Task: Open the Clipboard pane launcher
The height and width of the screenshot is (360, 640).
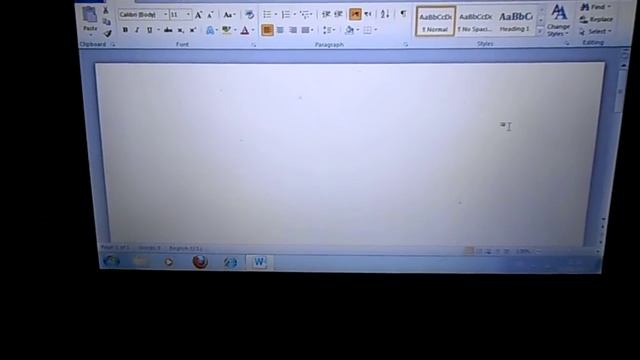Action: 113,44
